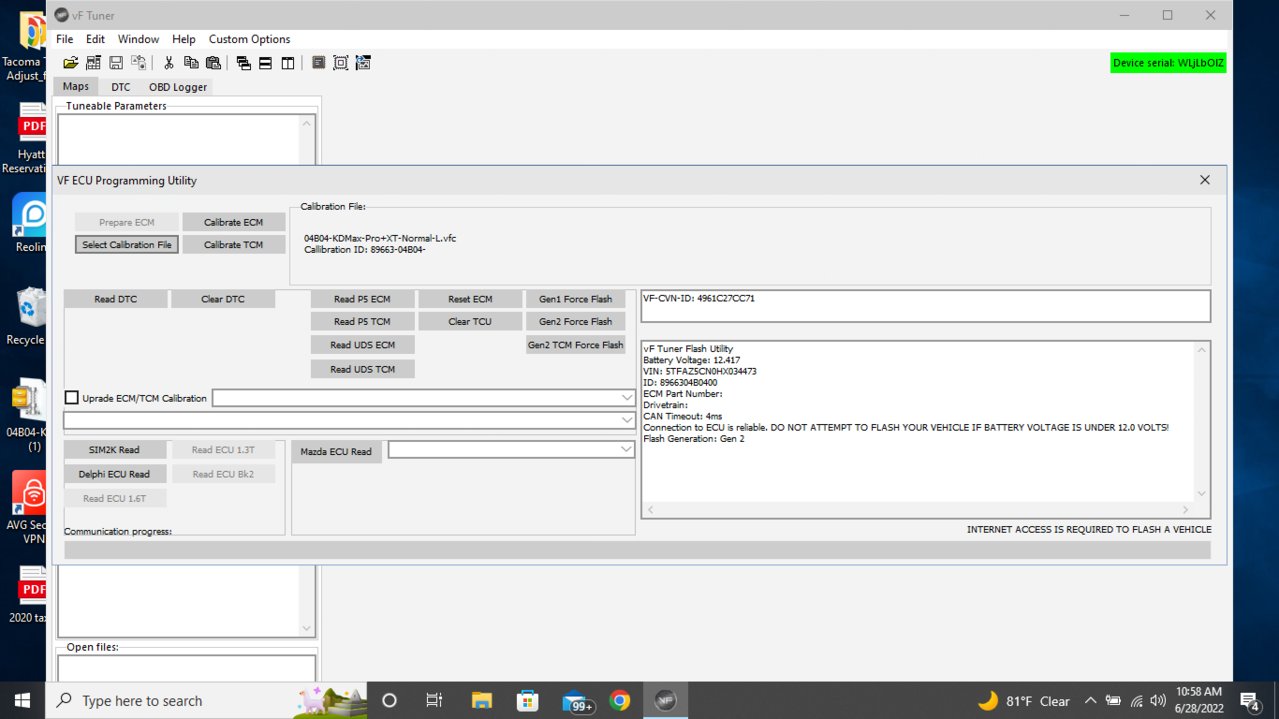Click the log panel vertical scrollbar
Image resolution: width=1279 pixels, height=719 pixels.
click(x=1201, y=421)
